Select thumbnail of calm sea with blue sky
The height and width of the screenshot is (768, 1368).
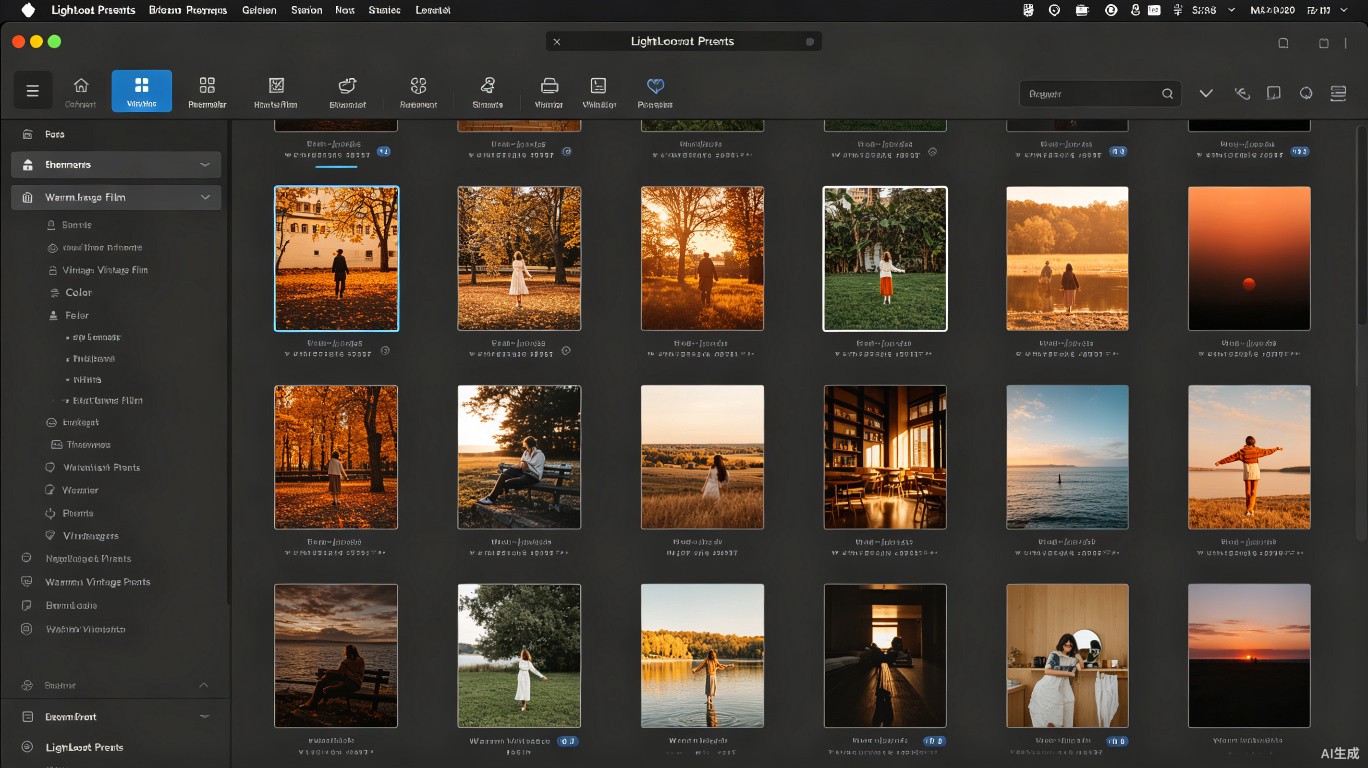[1067, 457]
